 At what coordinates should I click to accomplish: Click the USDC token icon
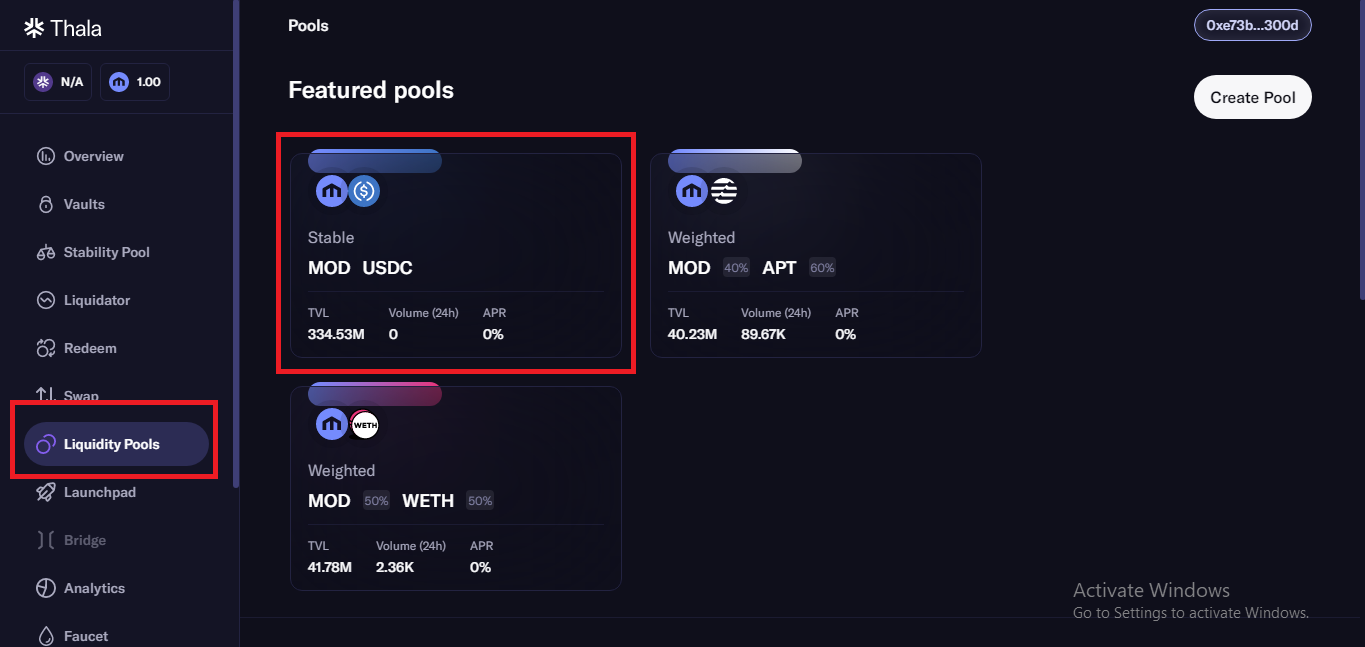coord(364,191)
